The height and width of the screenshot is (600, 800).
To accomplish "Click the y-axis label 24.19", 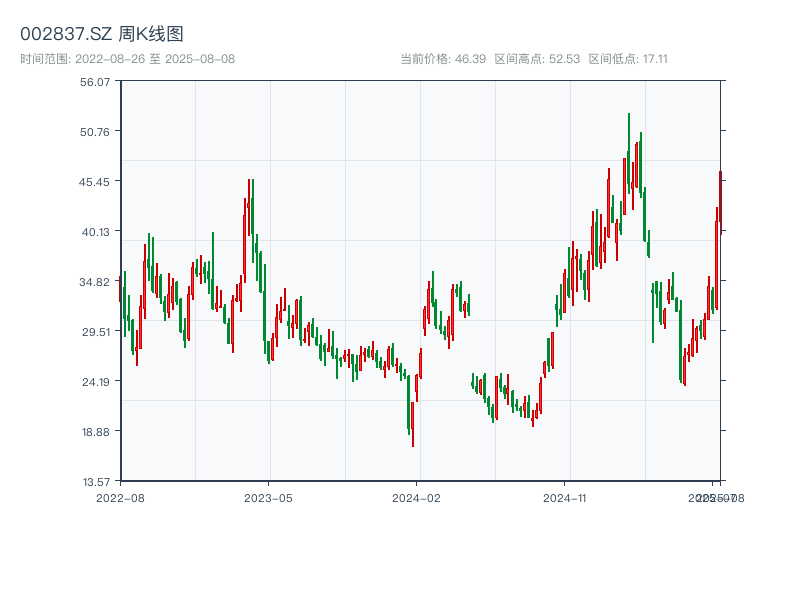I will [x=96, y=382].
